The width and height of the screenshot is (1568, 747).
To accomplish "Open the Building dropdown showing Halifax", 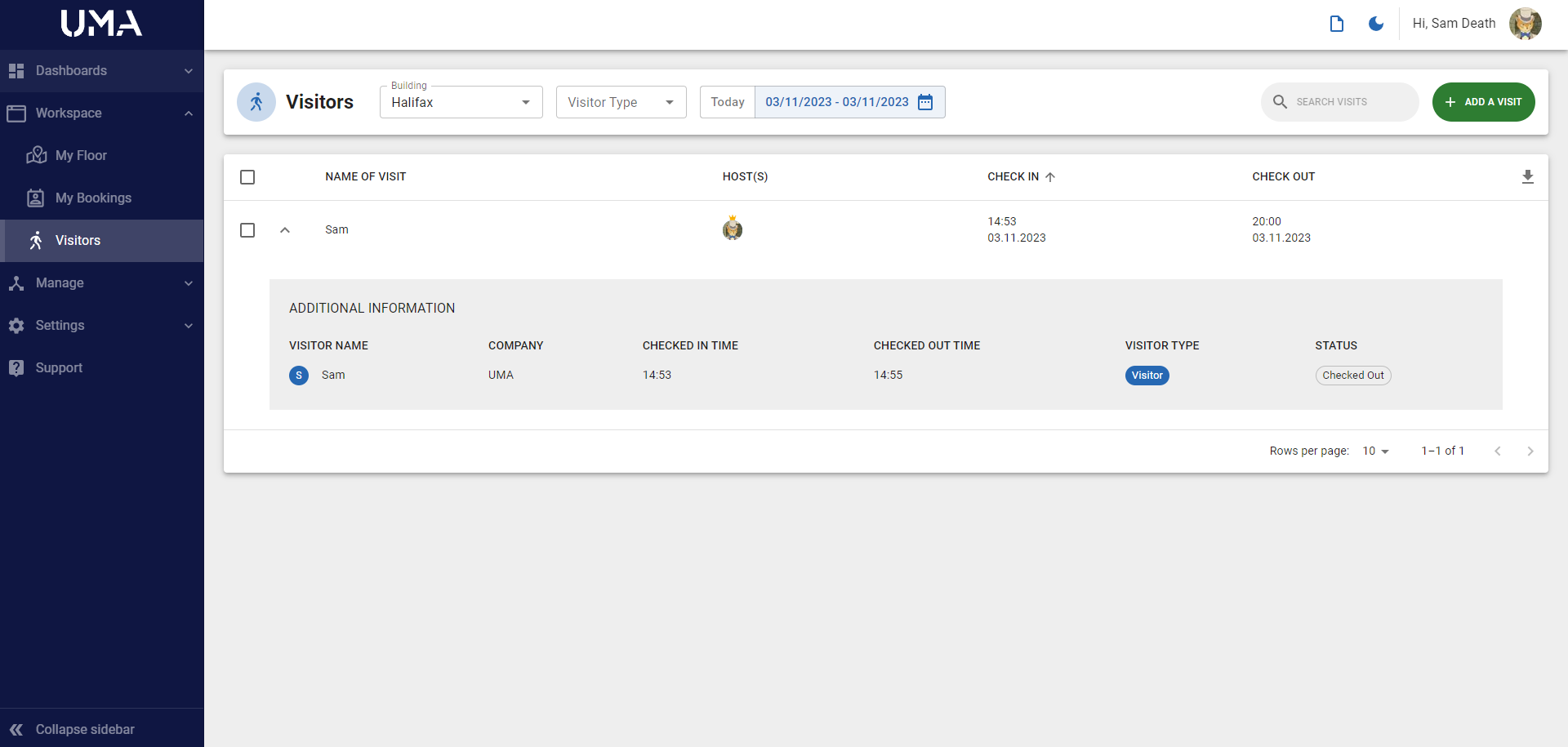I will point(461,102).
